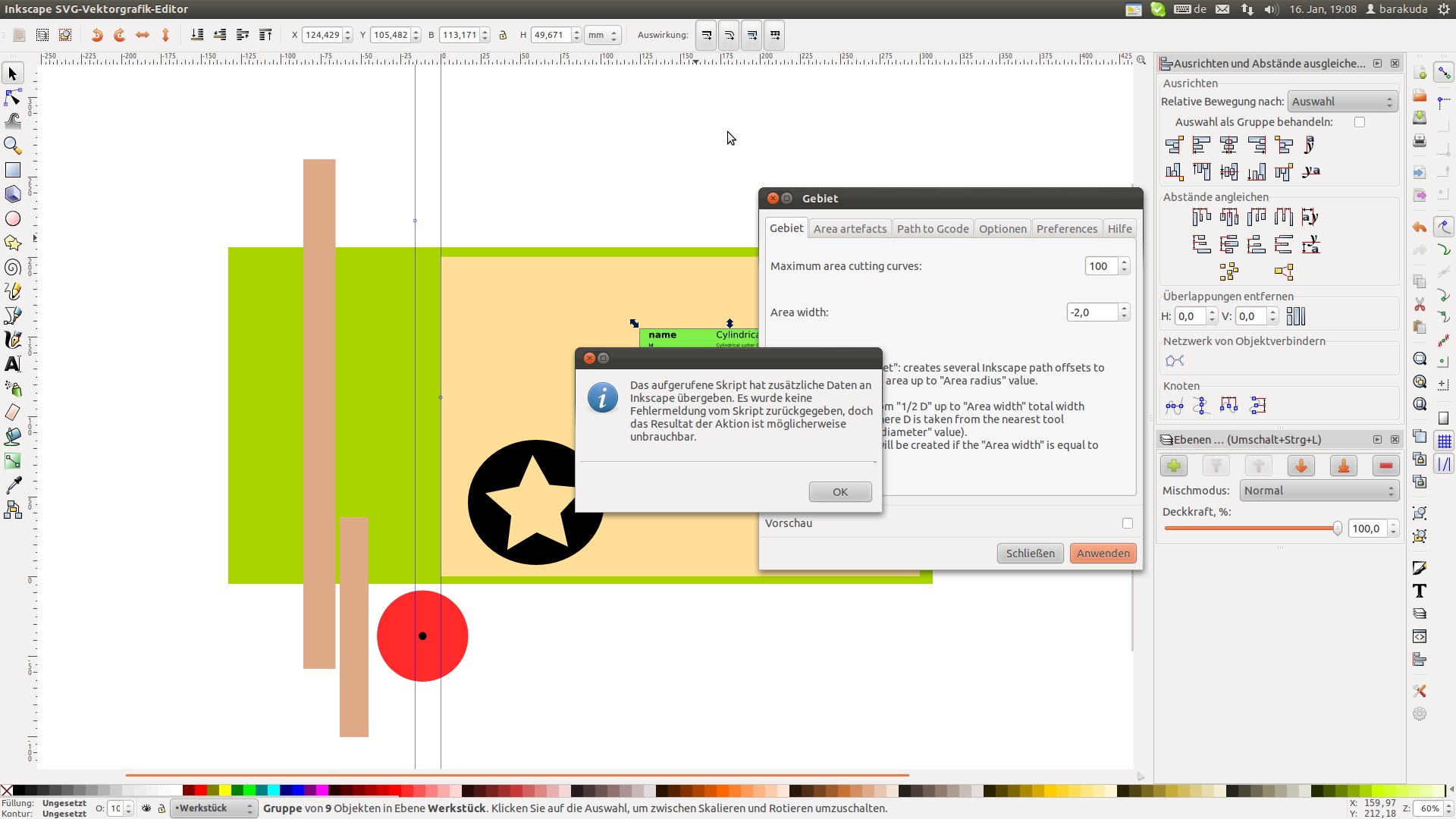
Task: Click the rotate counterclockwise toolbar icon
Action: coord(97,35)
